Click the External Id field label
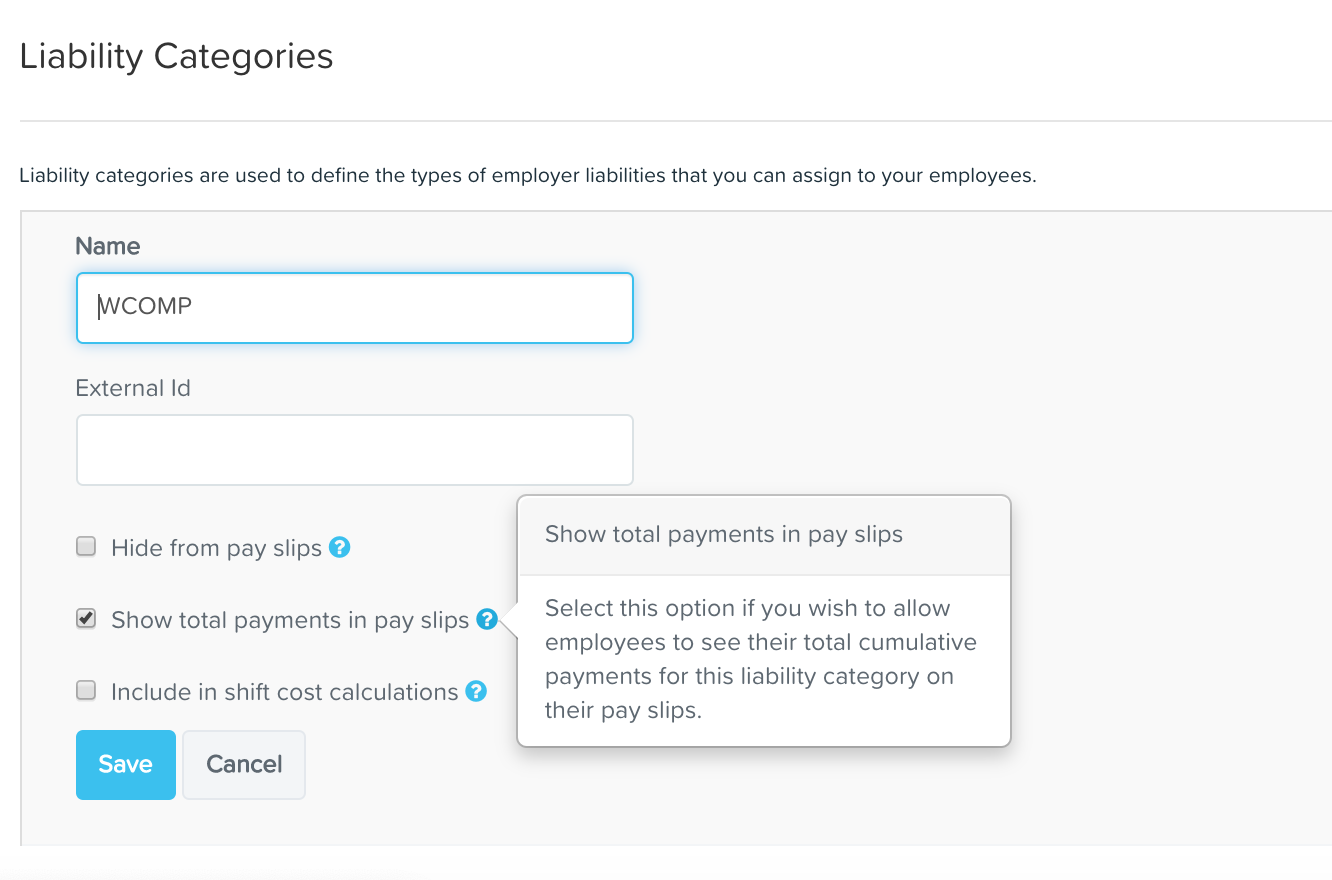This screenshot has height=880, width=1332. click(133, 388)
